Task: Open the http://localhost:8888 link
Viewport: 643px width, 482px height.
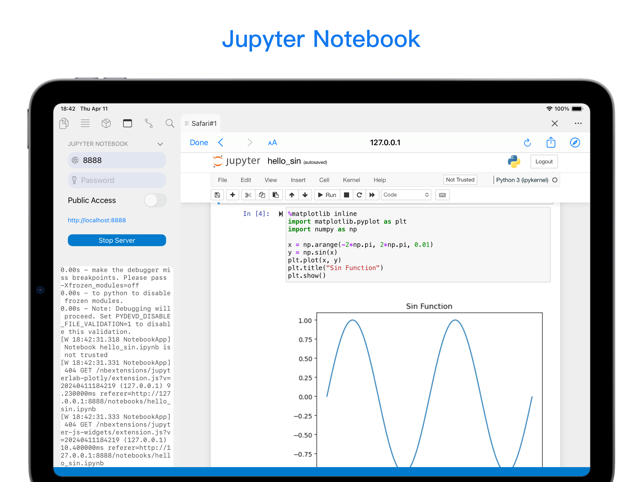Action: 97,220
